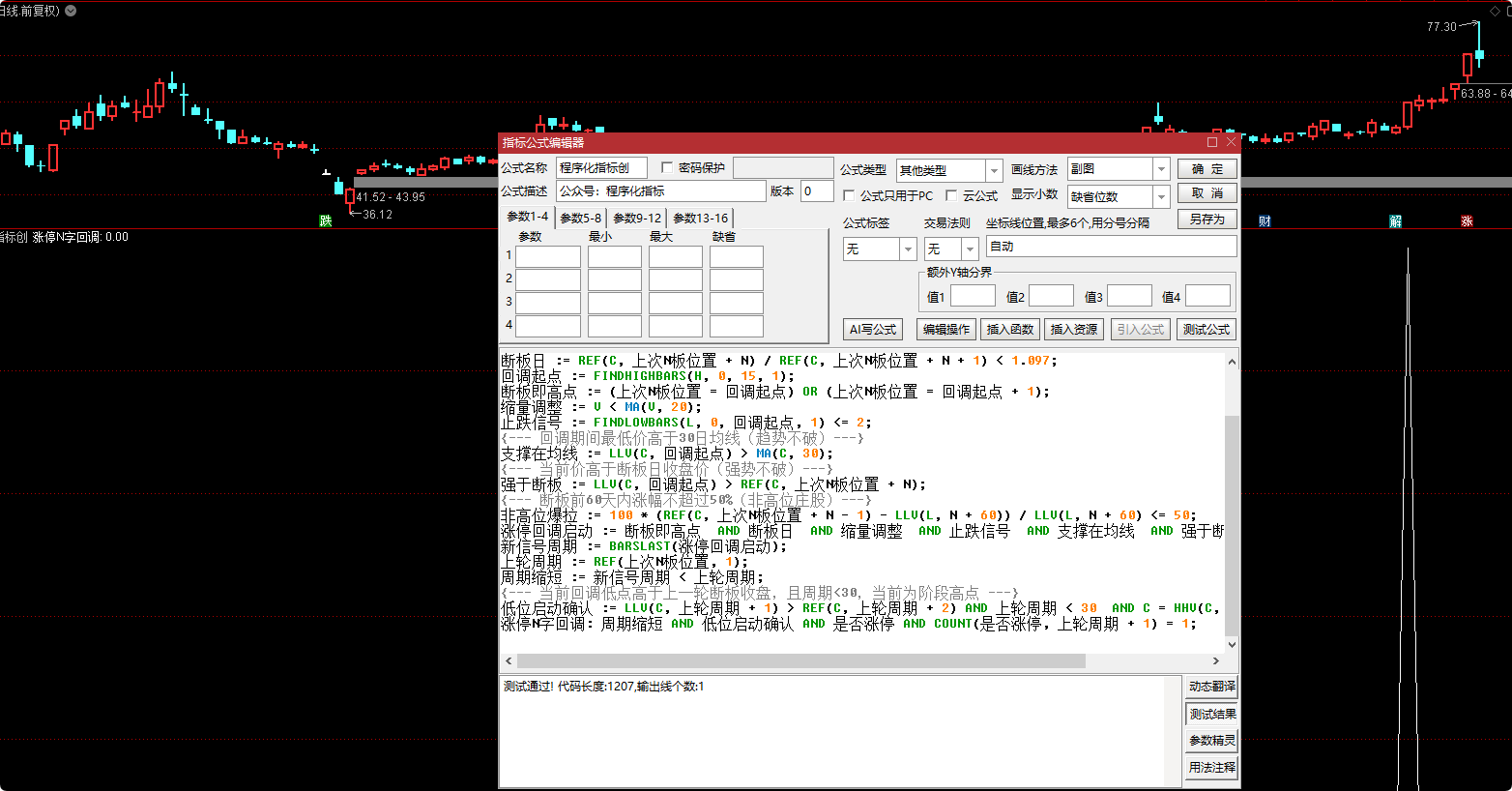Screen dimensions: 1512x791
Task: Click the blue 财 marker on the chart
Action: tap(1265, 221)
